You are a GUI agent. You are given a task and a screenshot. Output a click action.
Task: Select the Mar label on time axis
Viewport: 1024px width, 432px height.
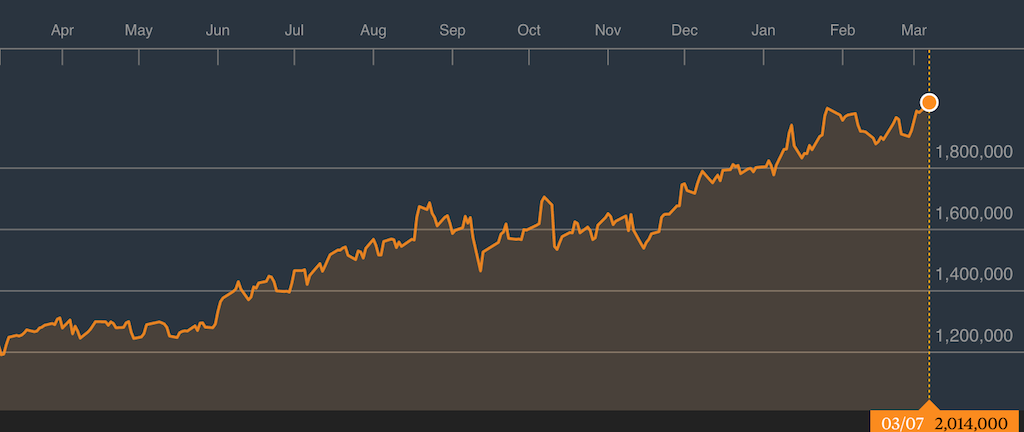tap(913, 30)
